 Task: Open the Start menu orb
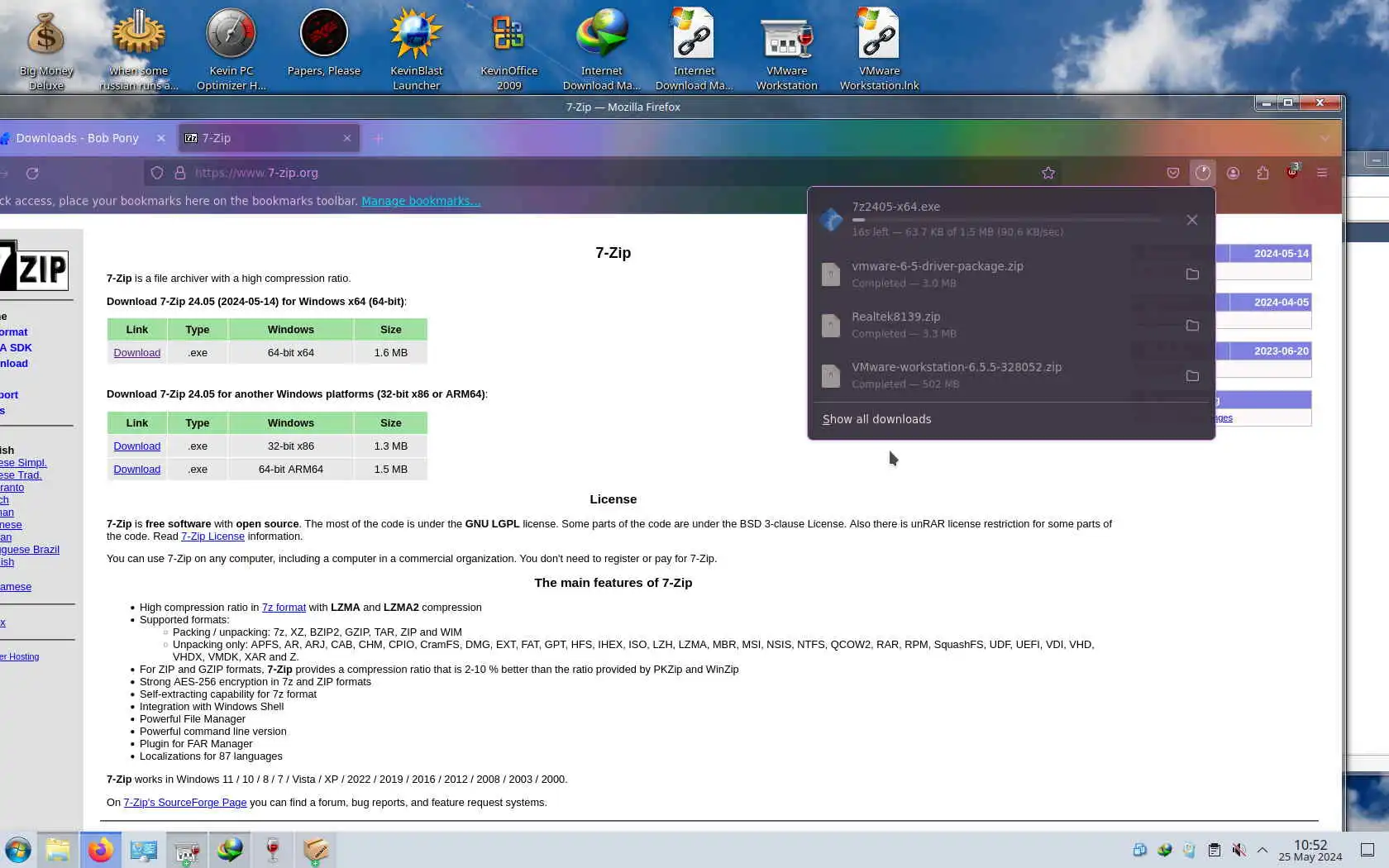(17, 850)
